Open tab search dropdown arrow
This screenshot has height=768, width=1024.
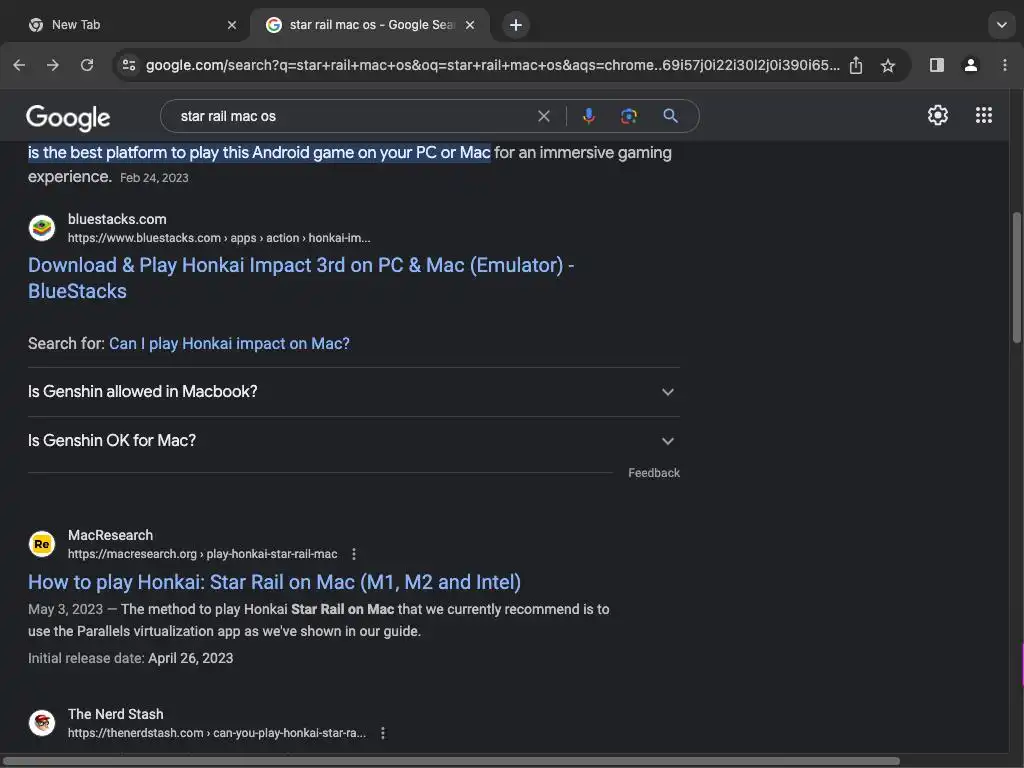[x=1002, y=25]
